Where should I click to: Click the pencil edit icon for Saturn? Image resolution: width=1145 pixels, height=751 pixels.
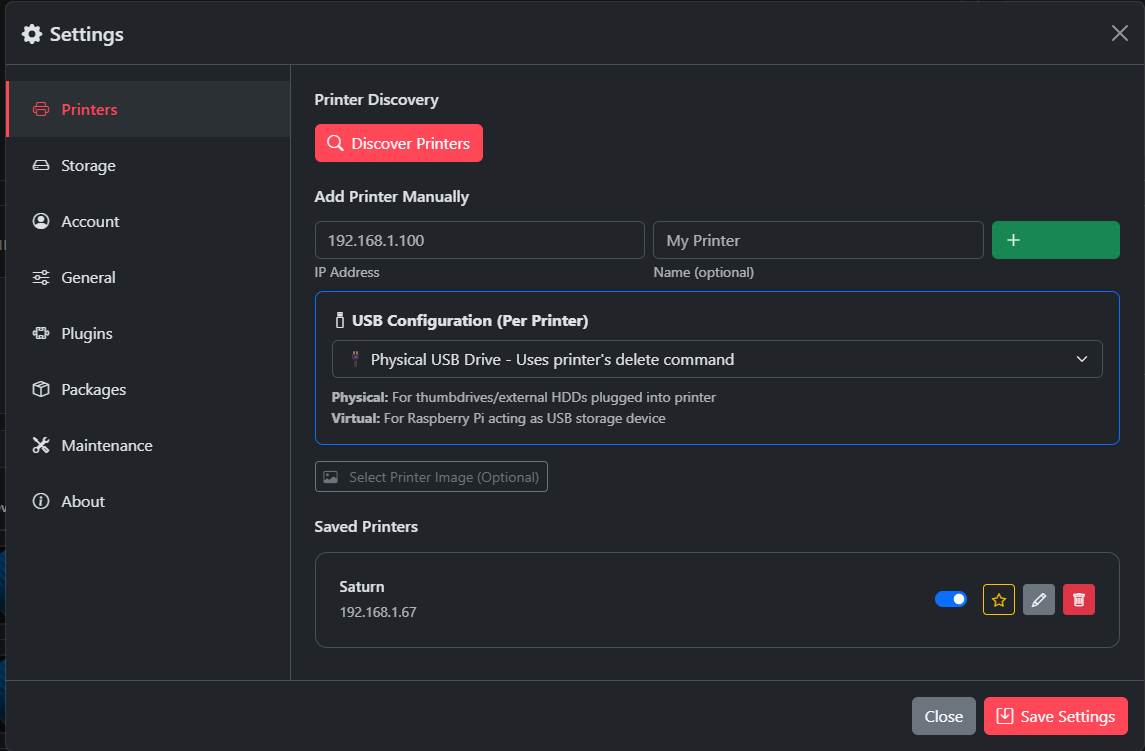[1039, 600]
